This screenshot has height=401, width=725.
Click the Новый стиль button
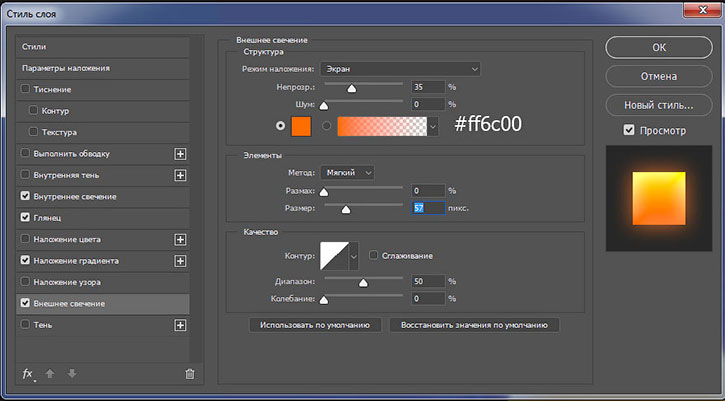[x=659, y=105]
